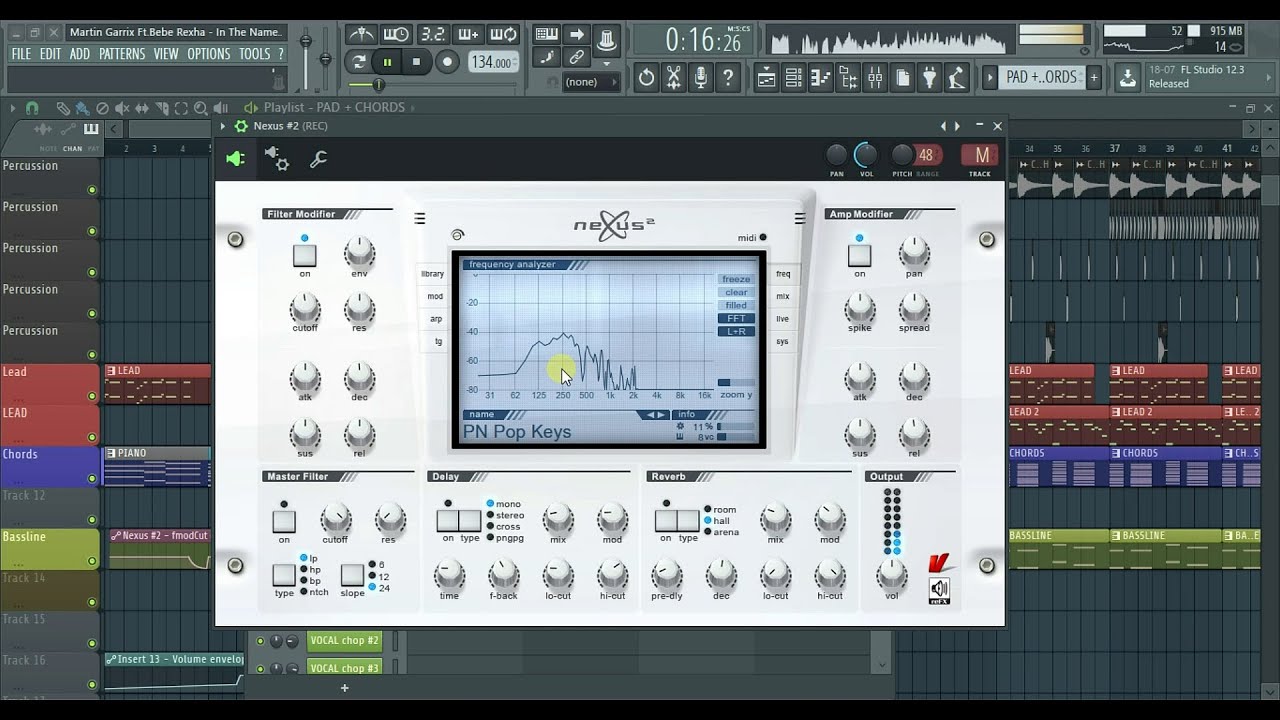Open detailed settings gear icon in Nexus wrapper
Screen dimensions: 1280x720
tap(277, 158)
